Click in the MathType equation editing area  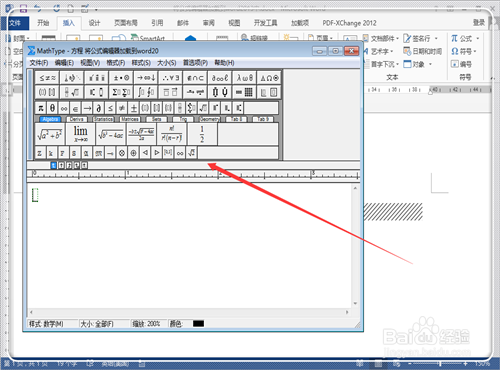[x=189, y=246]
